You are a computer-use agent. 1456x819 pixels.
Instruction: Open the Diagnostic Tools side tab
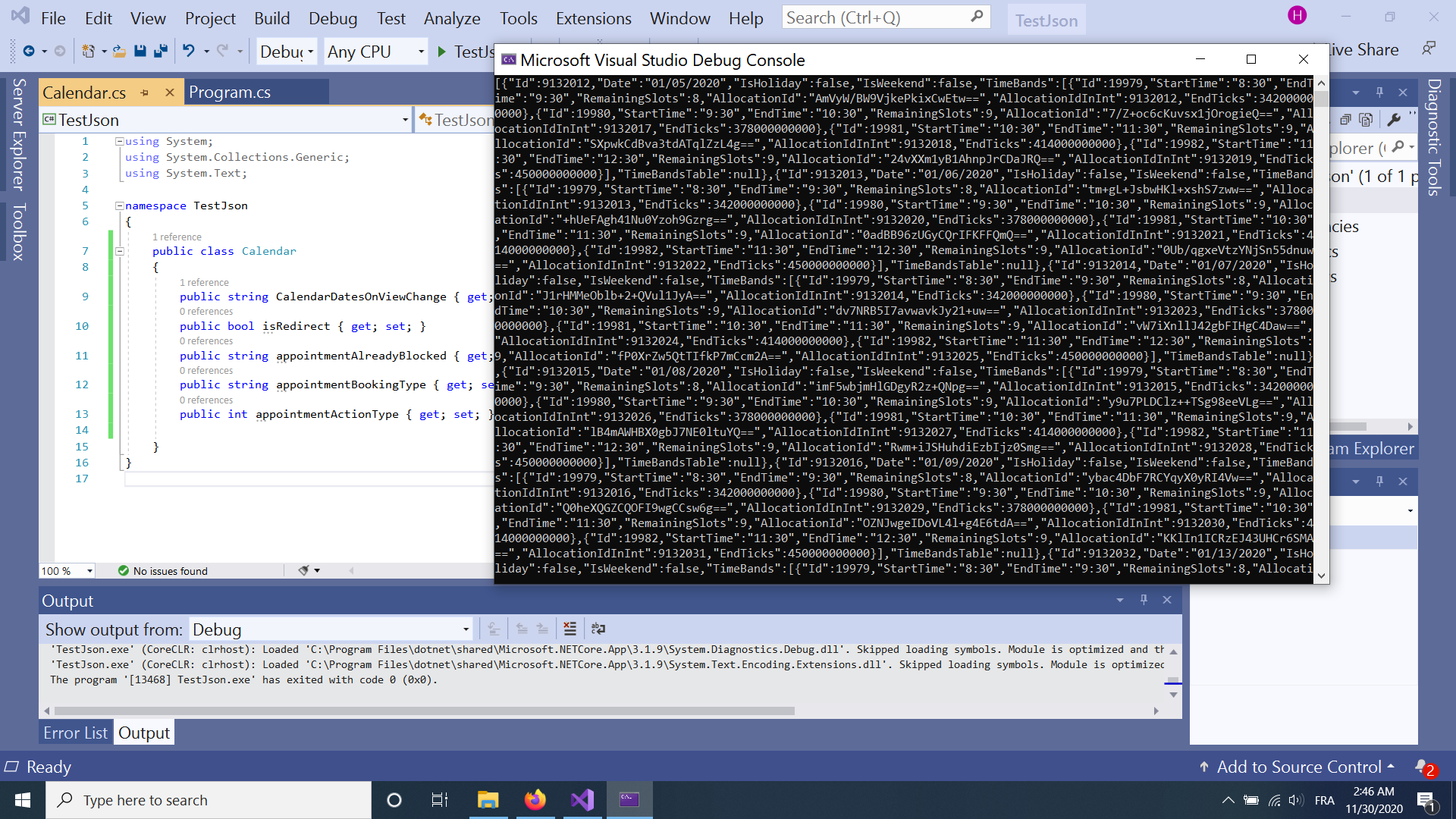click(x=1434, y=137)
